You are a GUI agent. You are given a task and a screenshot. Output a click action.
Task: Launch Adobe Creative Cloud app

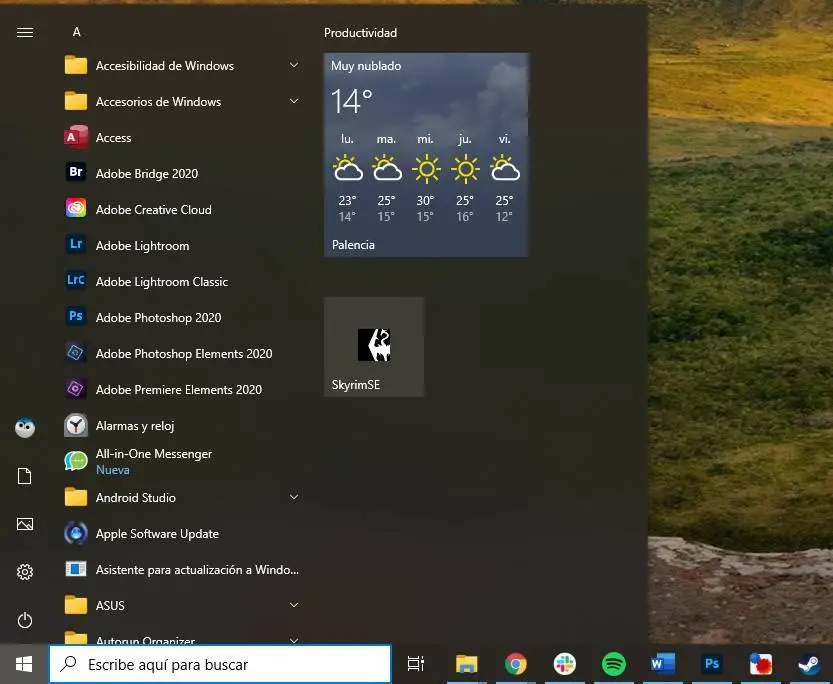point(153,210)
